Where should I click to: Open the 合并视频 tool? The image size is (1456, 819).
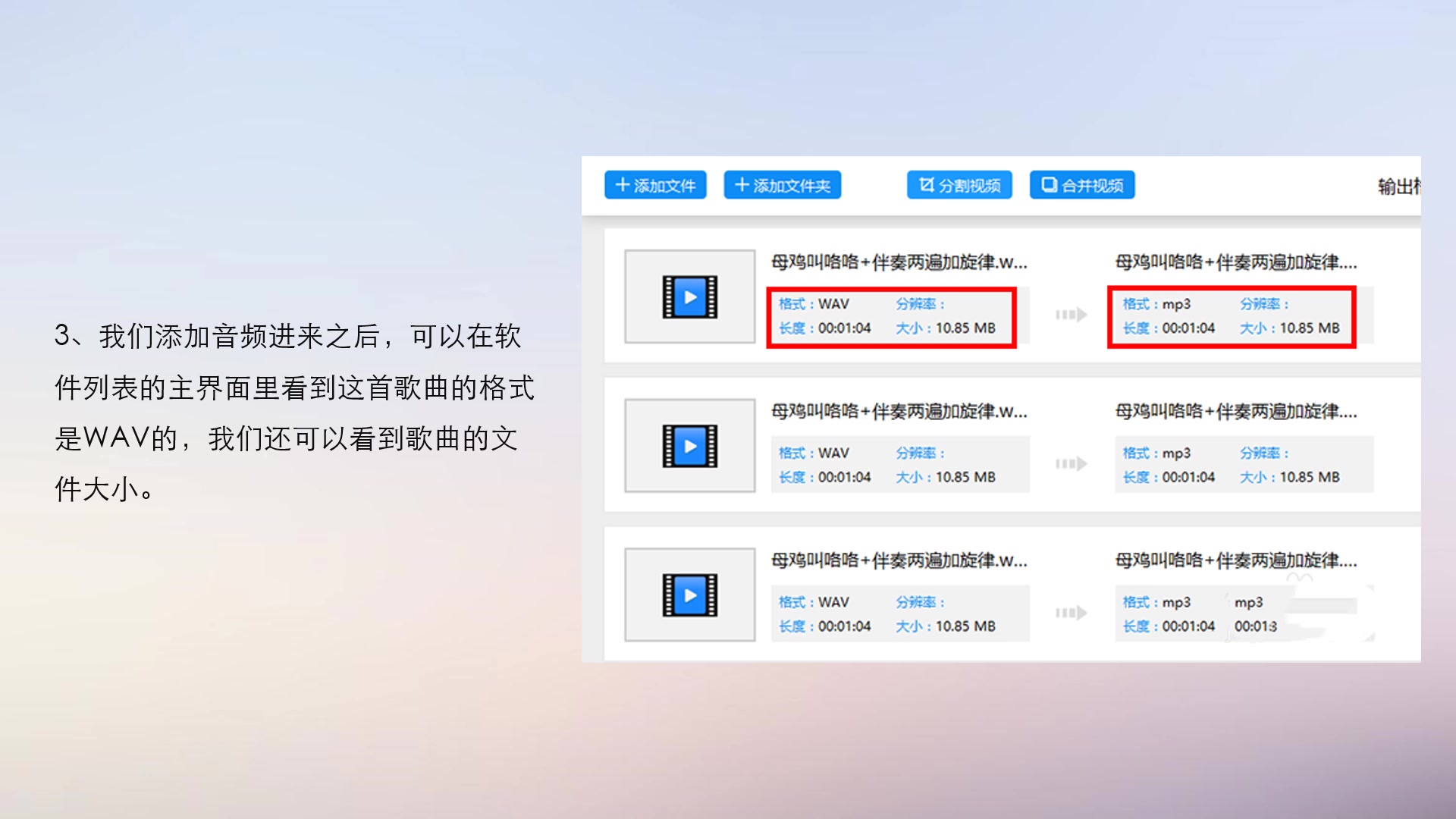click(x=1082, y=185)
